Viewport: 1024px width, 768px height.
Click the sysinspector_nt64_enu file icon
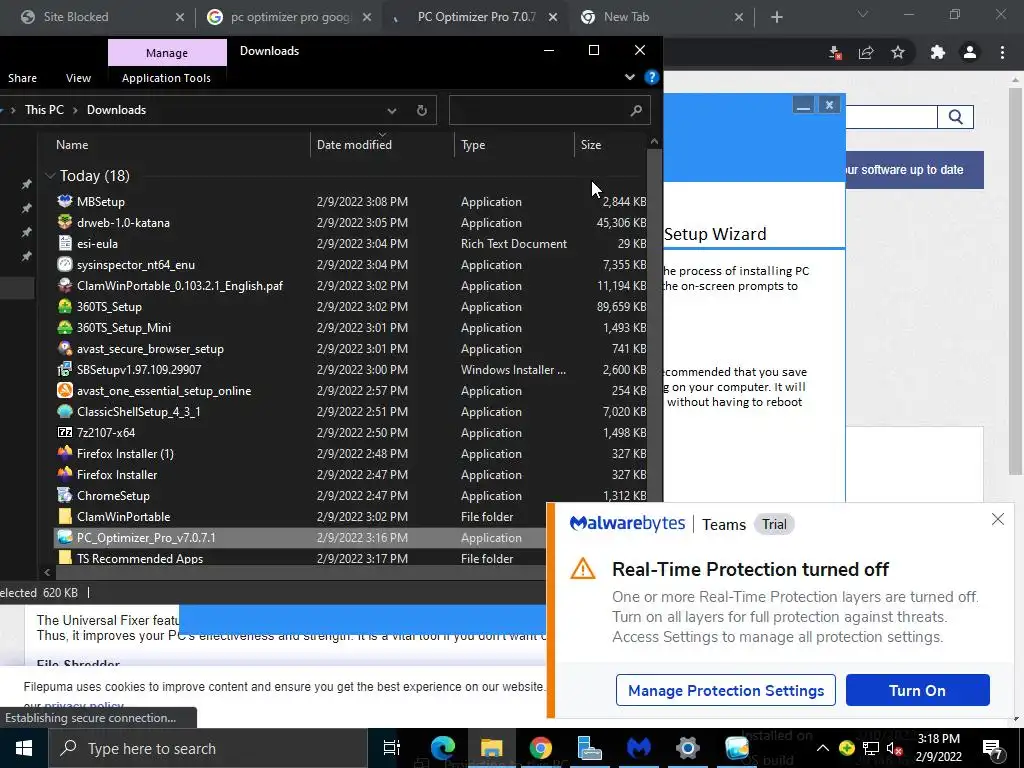65,264
